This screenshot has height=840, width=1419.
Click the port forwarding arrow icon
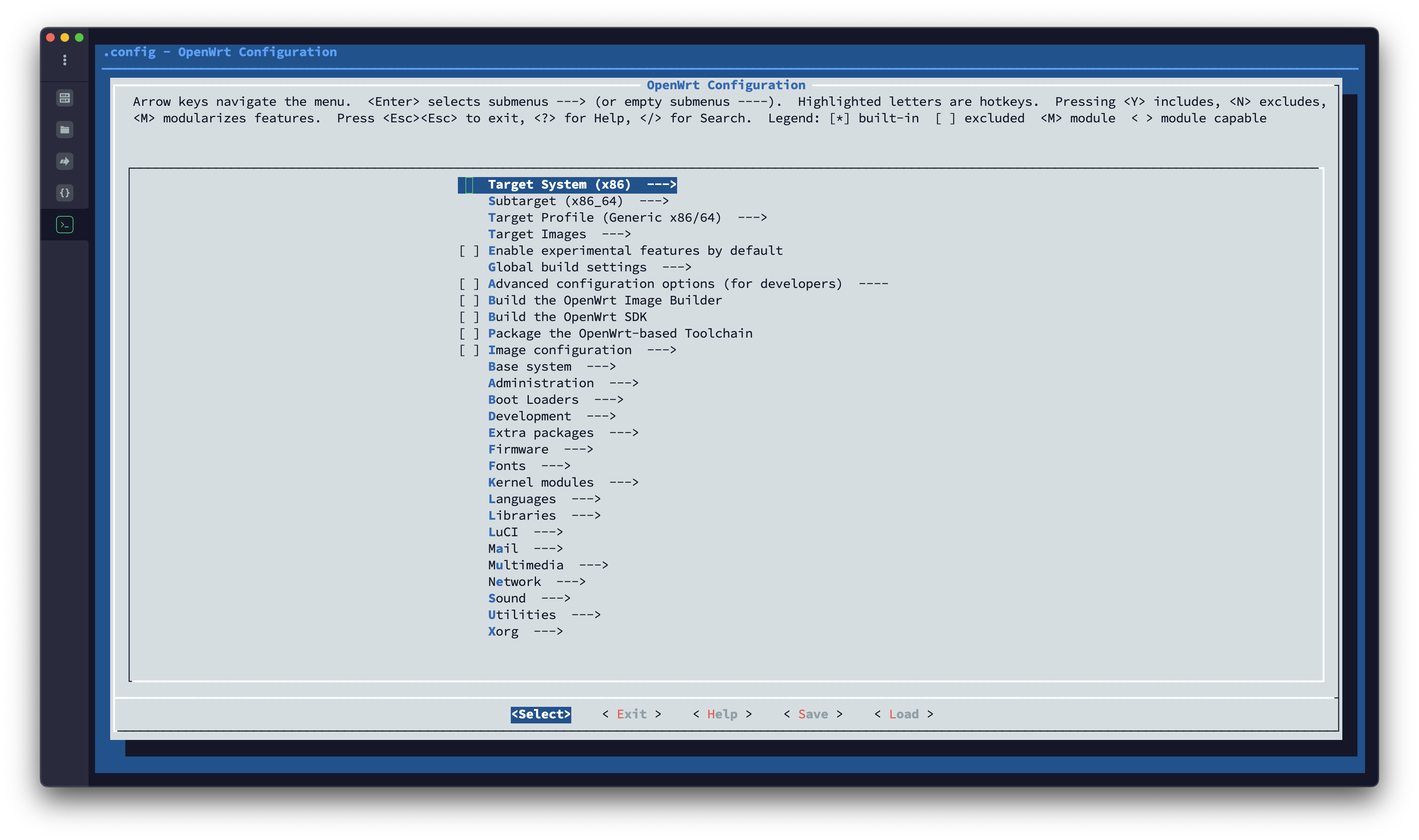[64, 161]
